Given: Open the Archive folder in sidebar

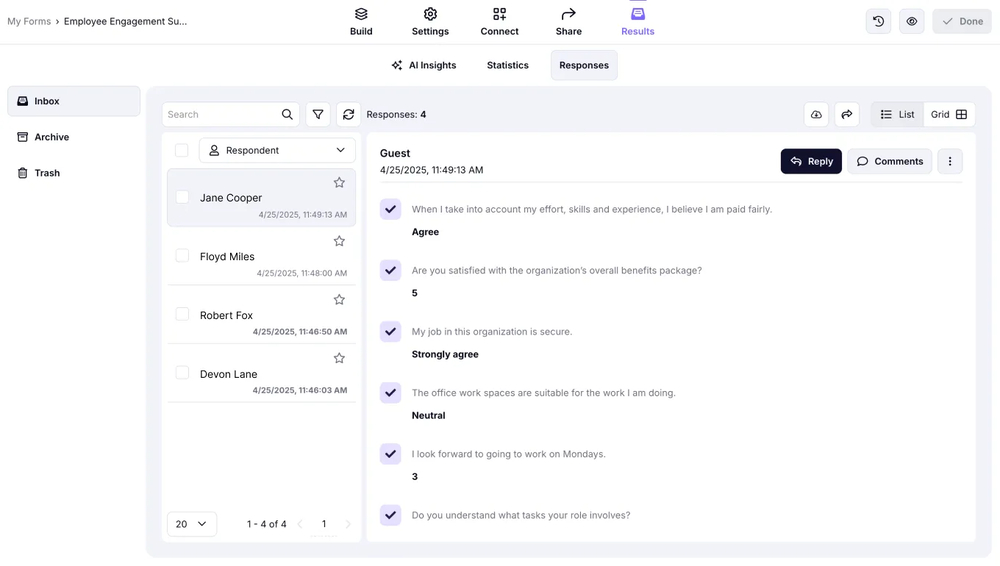Looking at the screenshot, I should (x=51, y=137).
